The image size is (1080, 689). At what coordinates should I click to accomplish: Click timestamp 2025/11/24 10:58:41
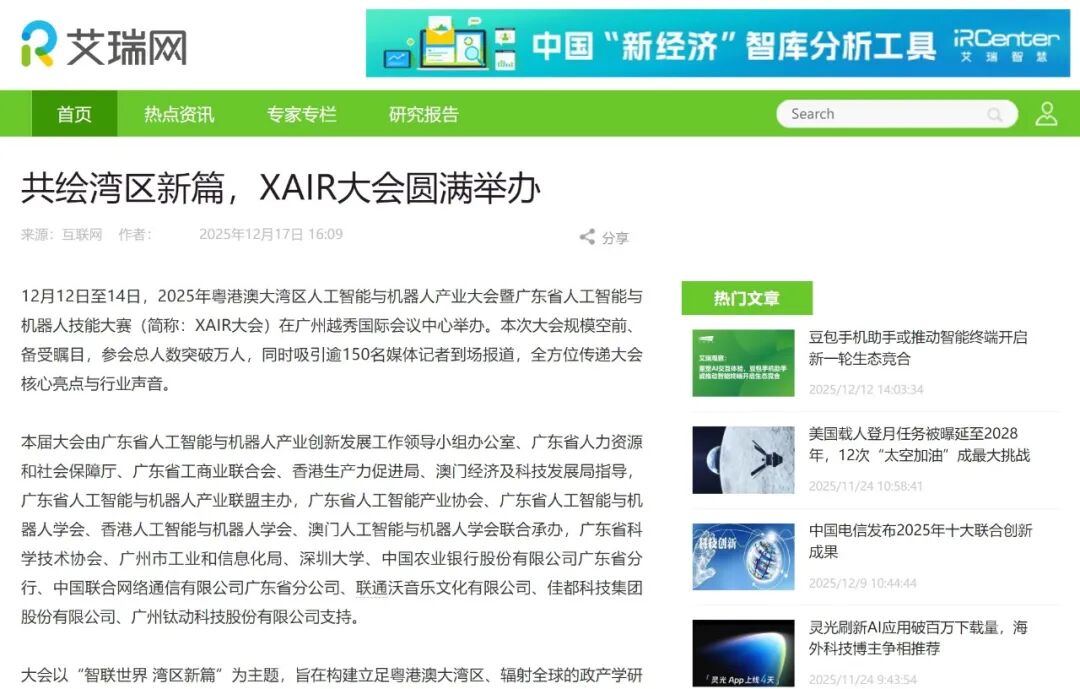865,486
